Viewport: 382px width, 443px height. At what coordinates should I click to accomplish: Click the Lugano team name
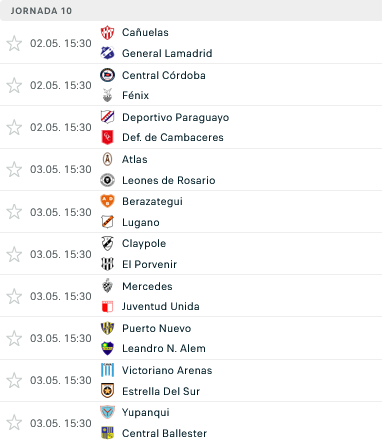tap(141, 222)
